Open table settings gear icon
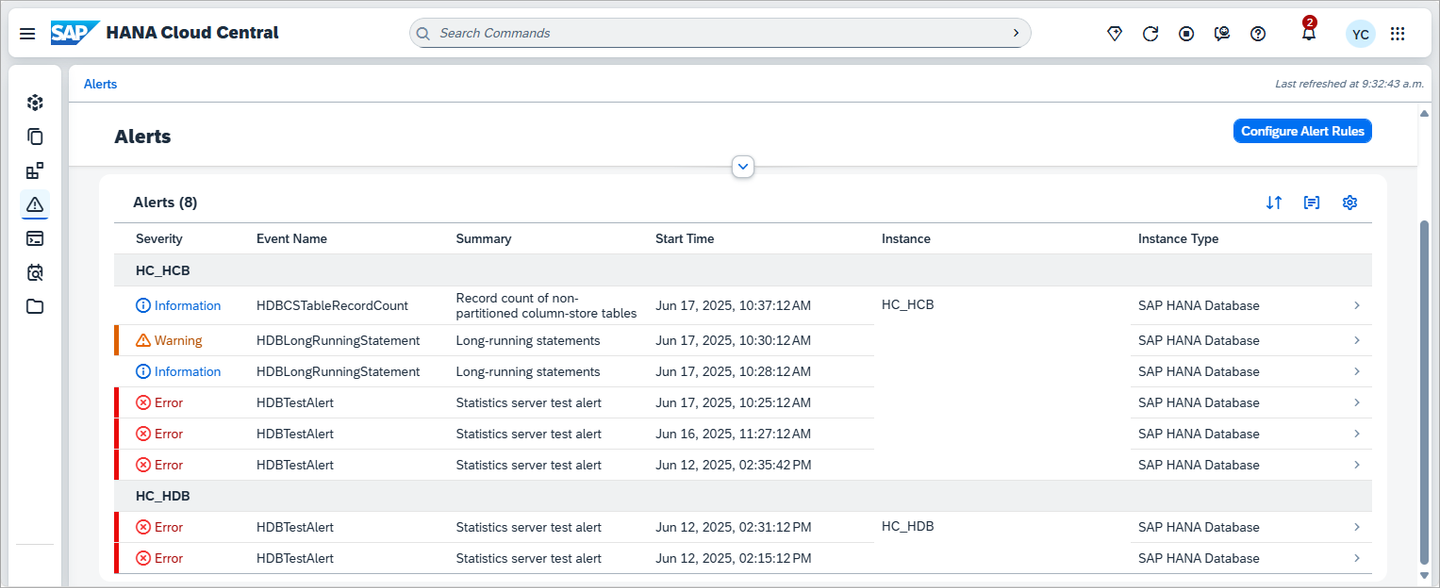This screenshot has height=588, width=1440. [x=1350, y=202]
